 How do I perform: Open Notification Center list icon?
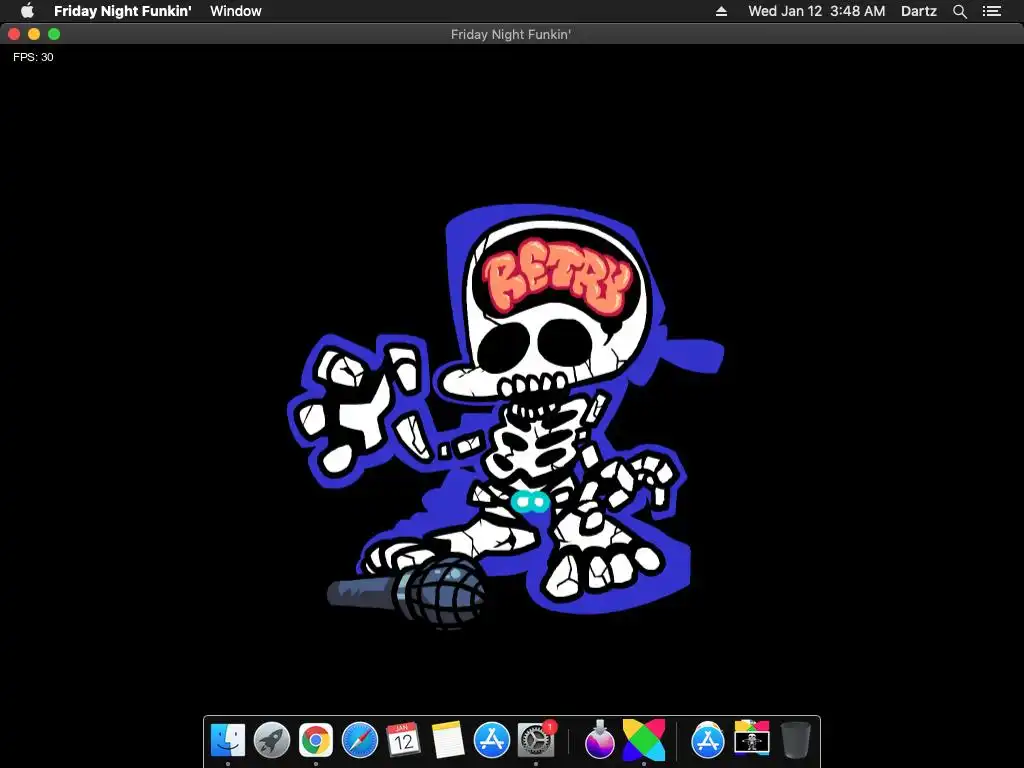point(991,11)
